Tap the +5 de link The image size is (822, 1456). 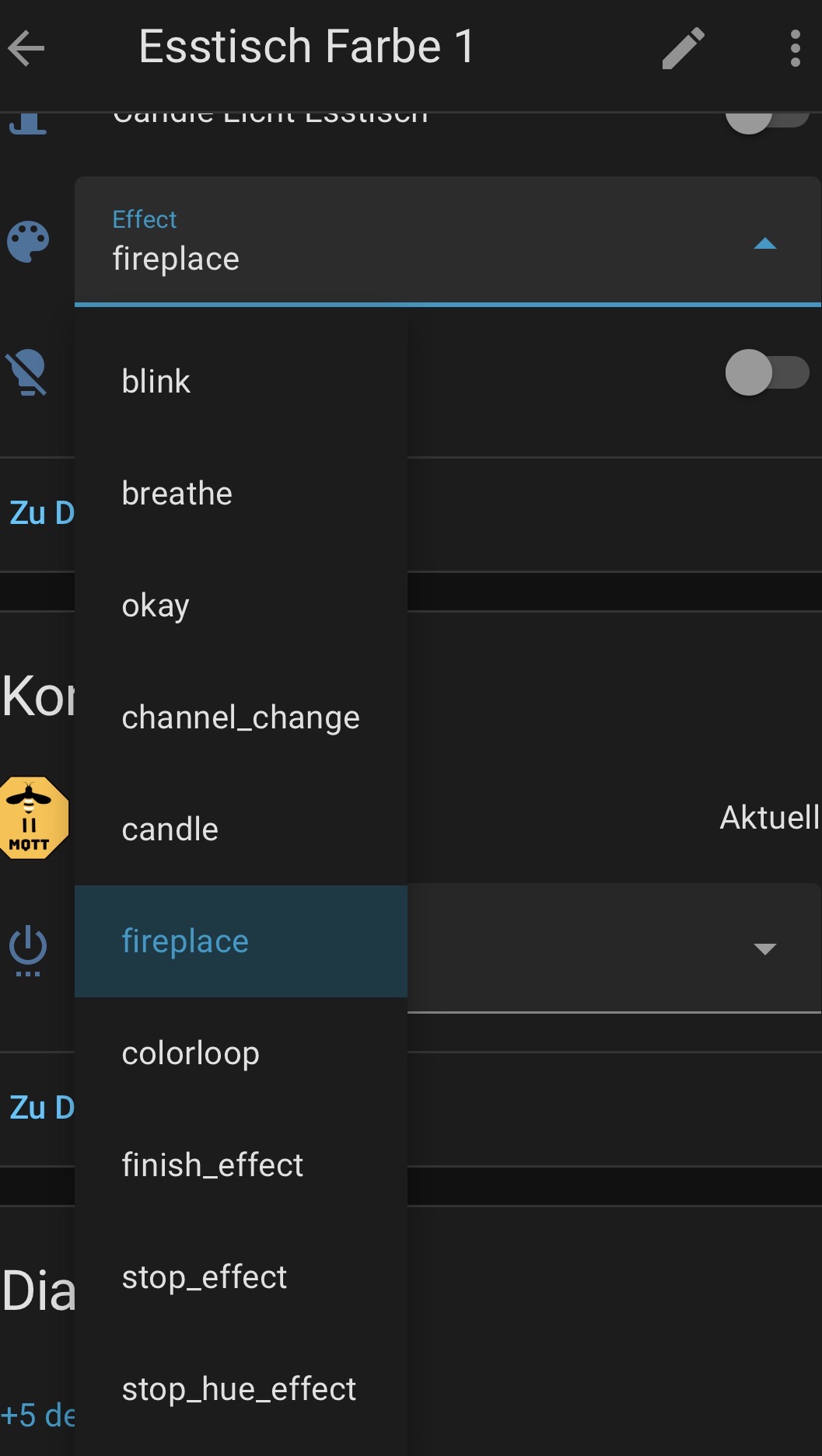pos(37,1415)
